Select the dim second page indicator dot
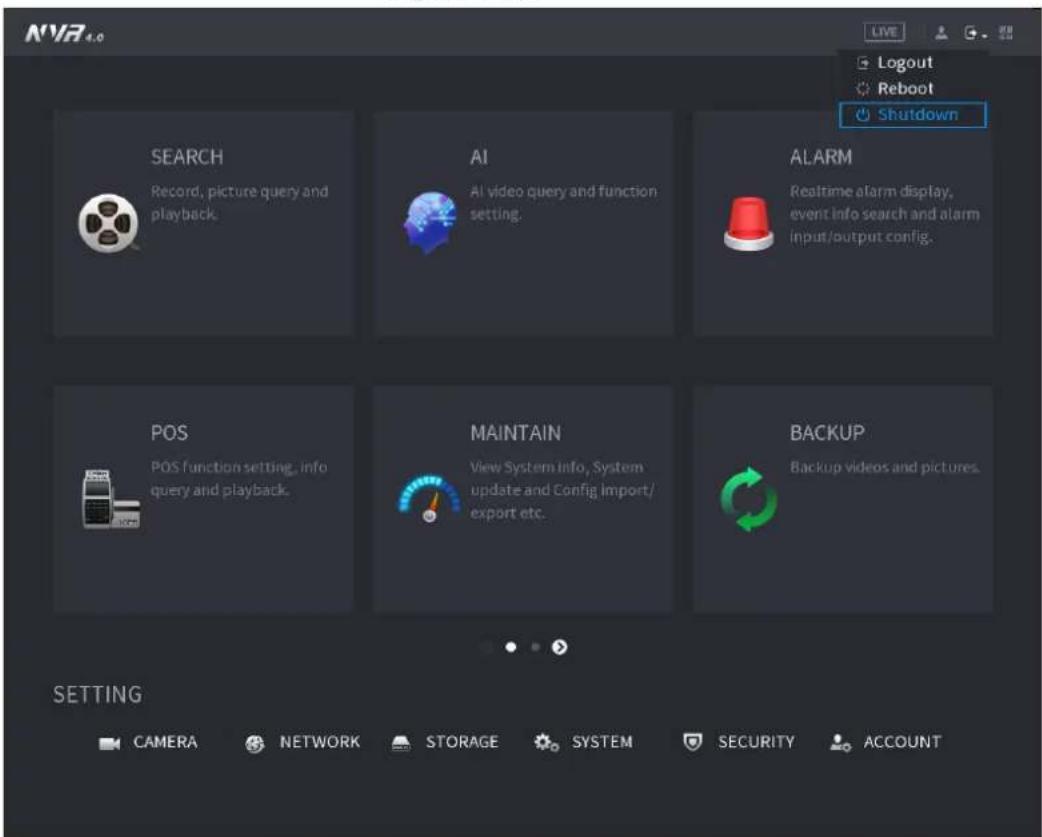Screen dimensions: 1042x837 (x=535, y=647)
